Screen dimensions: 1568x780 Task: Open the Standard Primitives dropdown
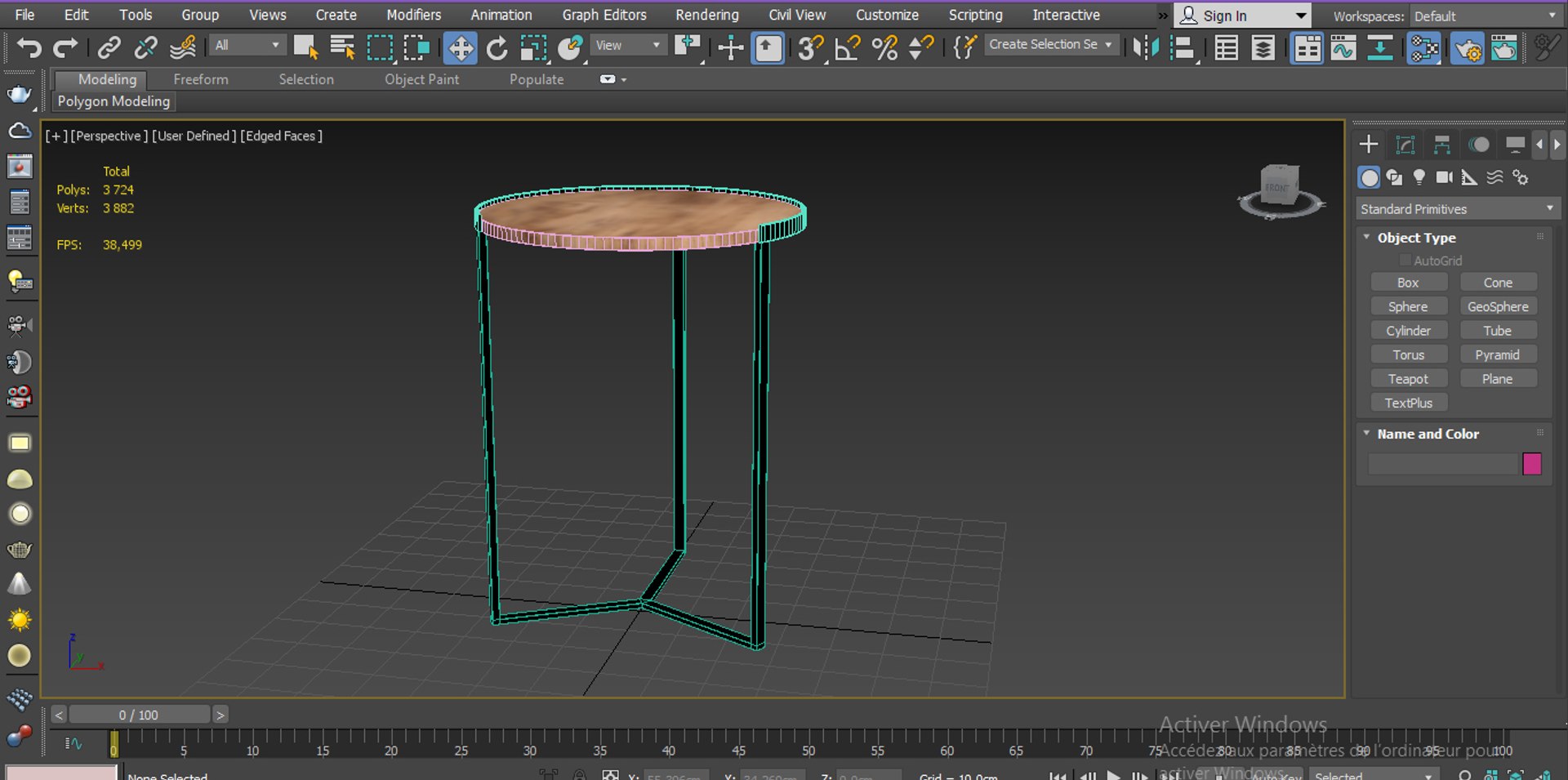(1458, 209)
